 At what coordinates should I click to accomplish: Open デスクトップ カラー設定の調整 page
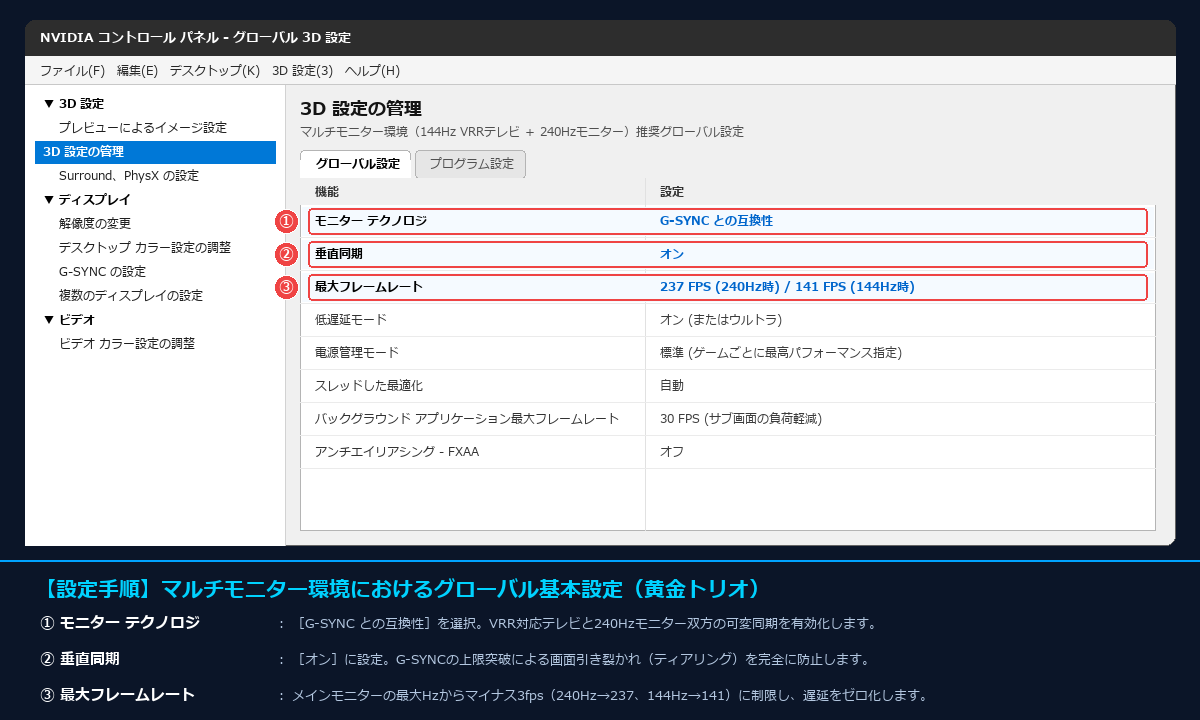[145, 248]
